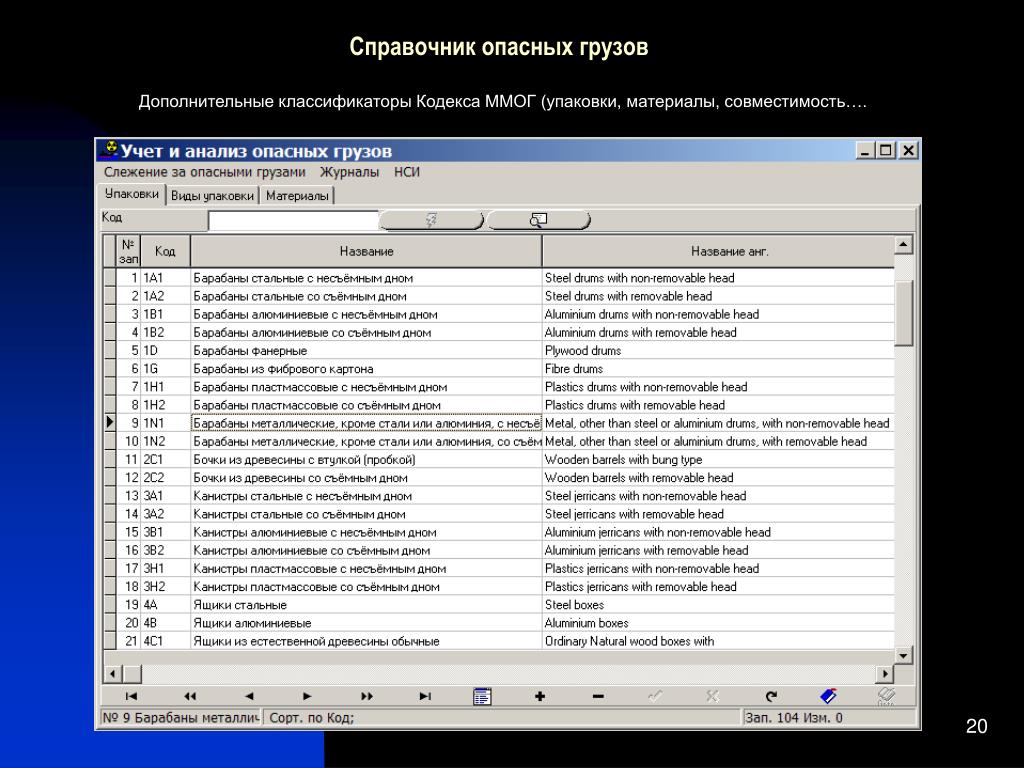Click the horizontal scrollbar left arrow
This screenshot has height=768, width=1024.
click(112, 673)
